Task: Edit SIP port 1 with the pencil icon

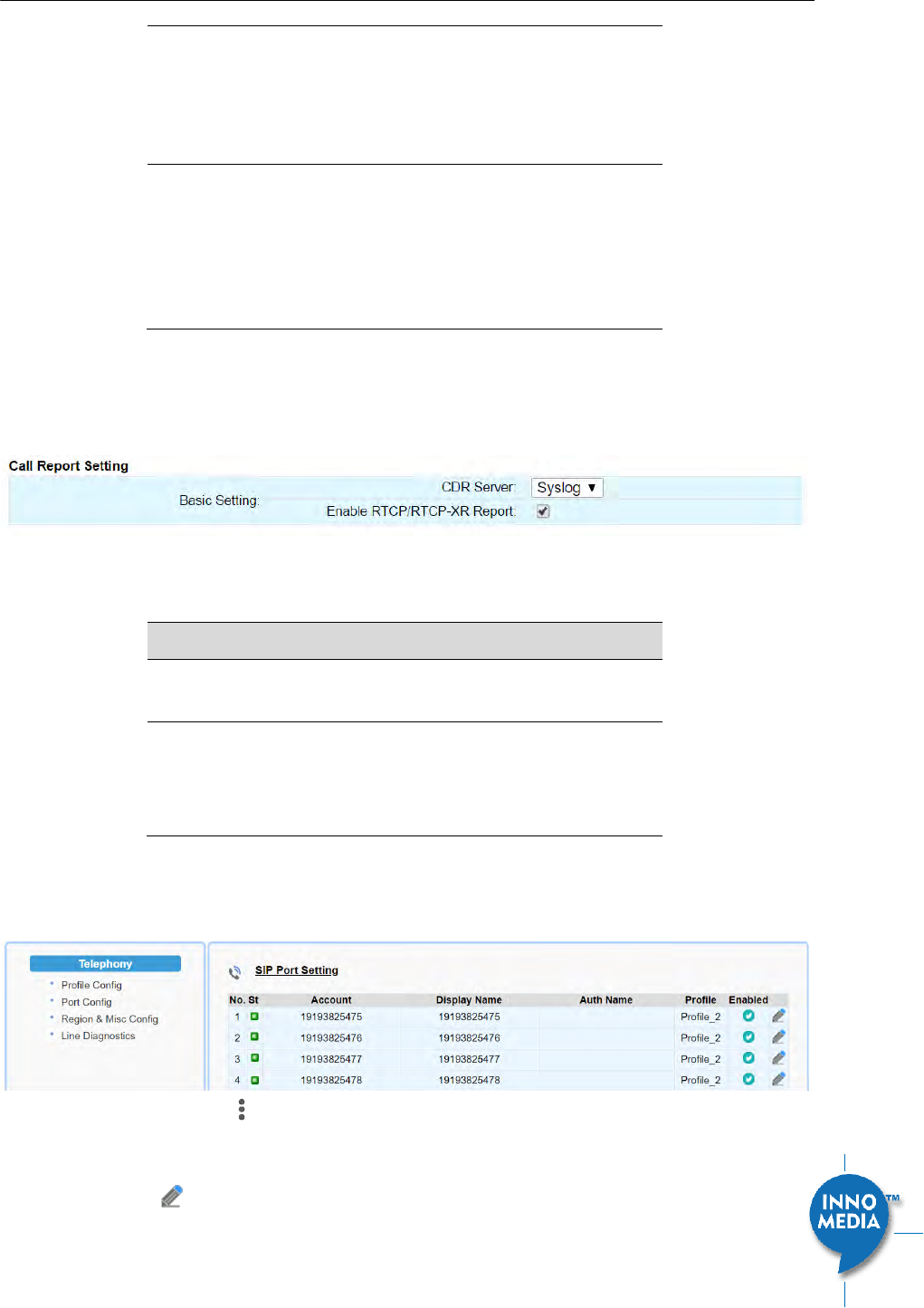Action: click(778, 1016)
